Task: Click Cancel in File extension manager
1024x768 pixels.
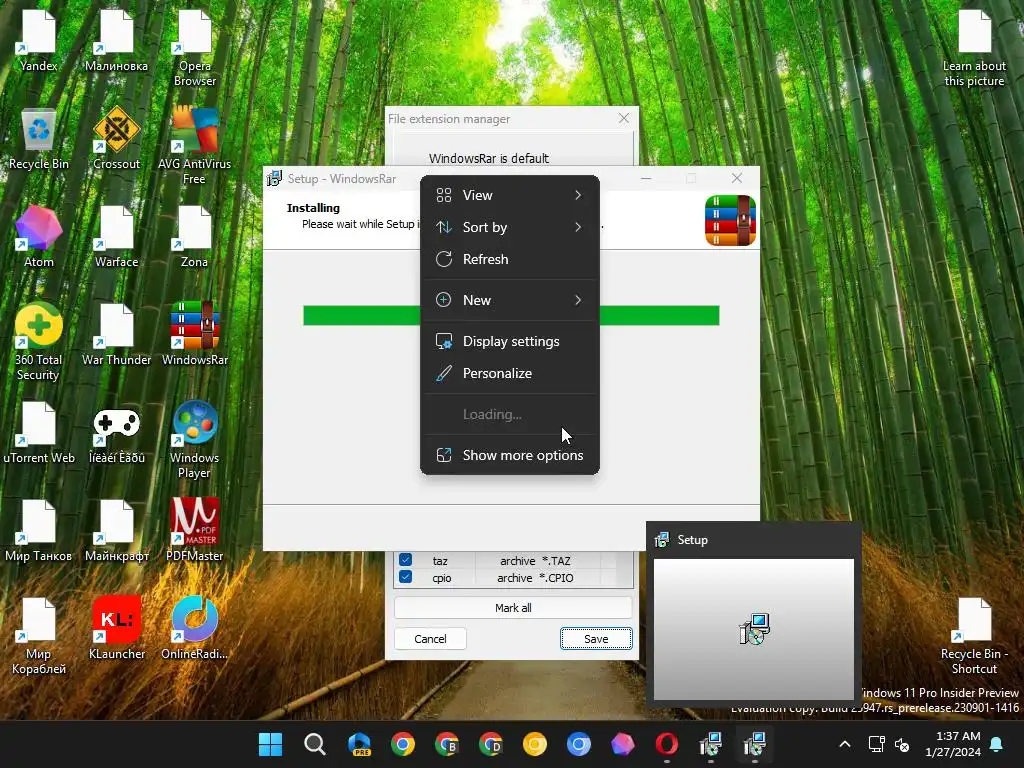Action: coord(430,639)
